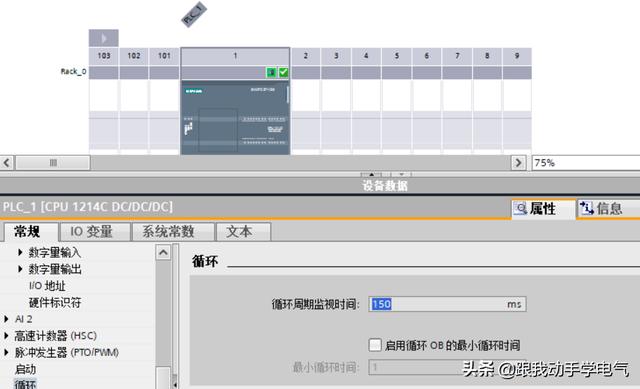Image resolution: width=640 pixels, height=389 pixels.
Task: Select the 循环 tree item
Action: [x=25, y=385]
